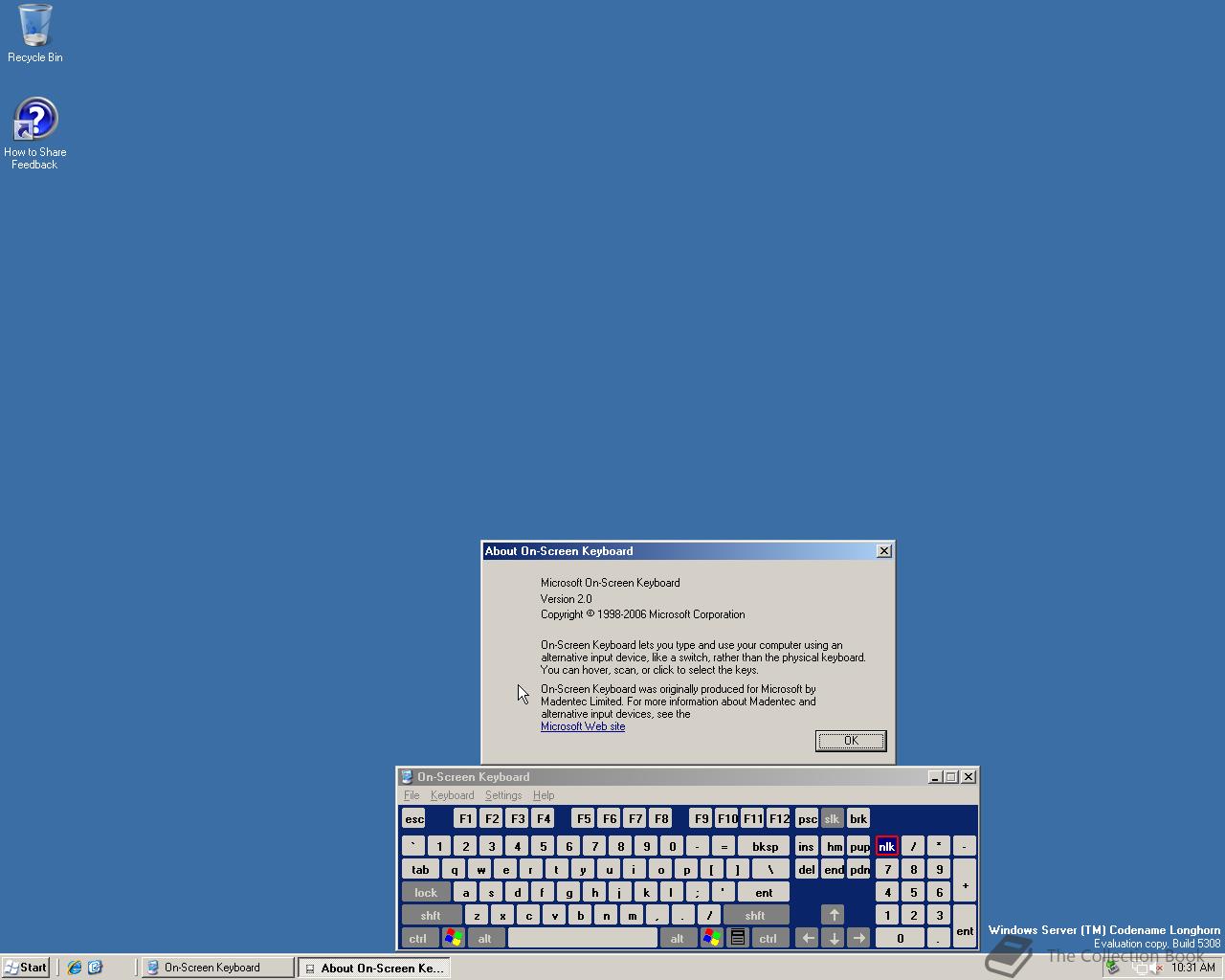Click the left Windows logo key
Viewport: 1225px width, 980px height.
coord(453,939)
